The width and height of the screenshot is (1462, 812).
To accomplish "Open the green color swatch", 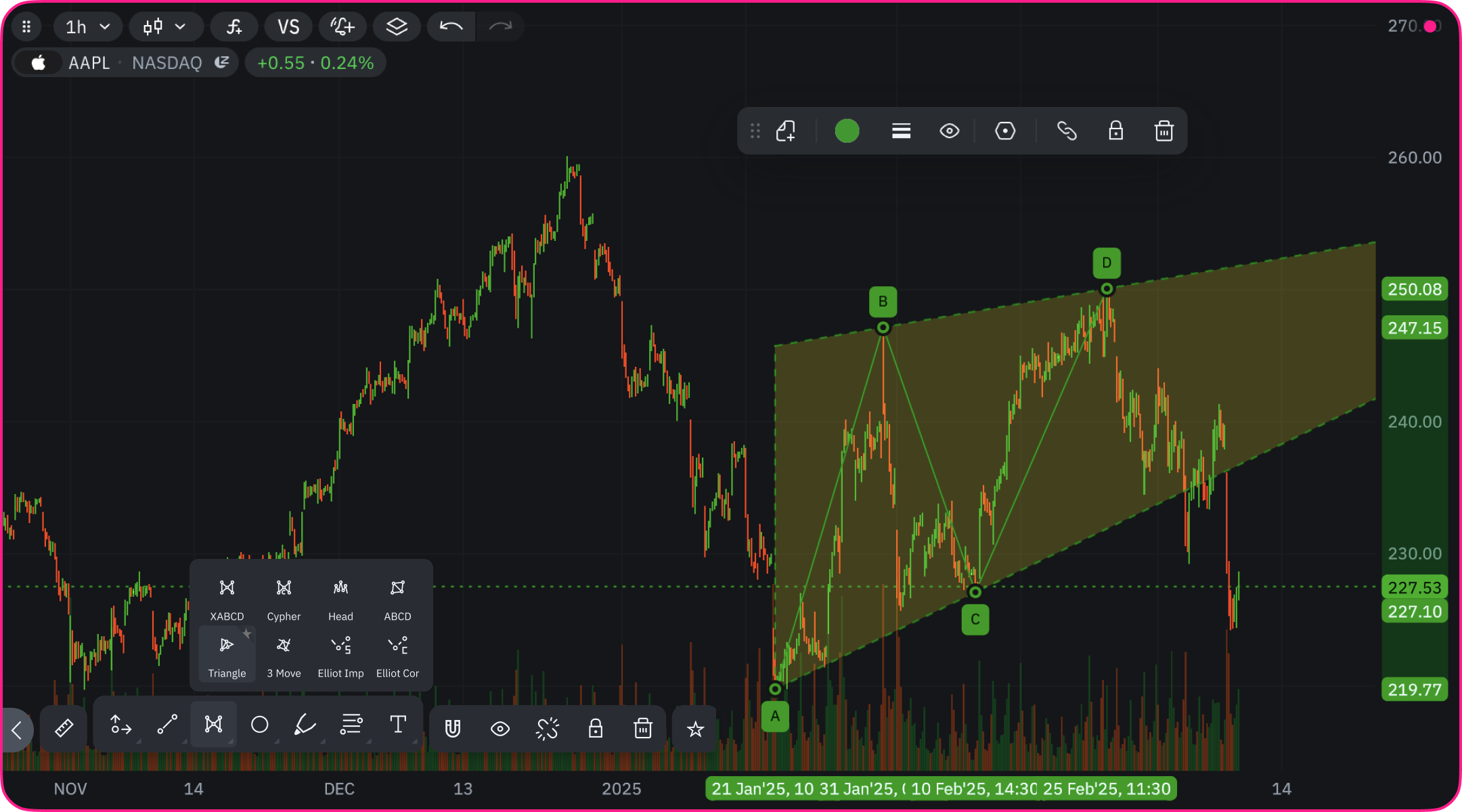I will click(847, 131).
